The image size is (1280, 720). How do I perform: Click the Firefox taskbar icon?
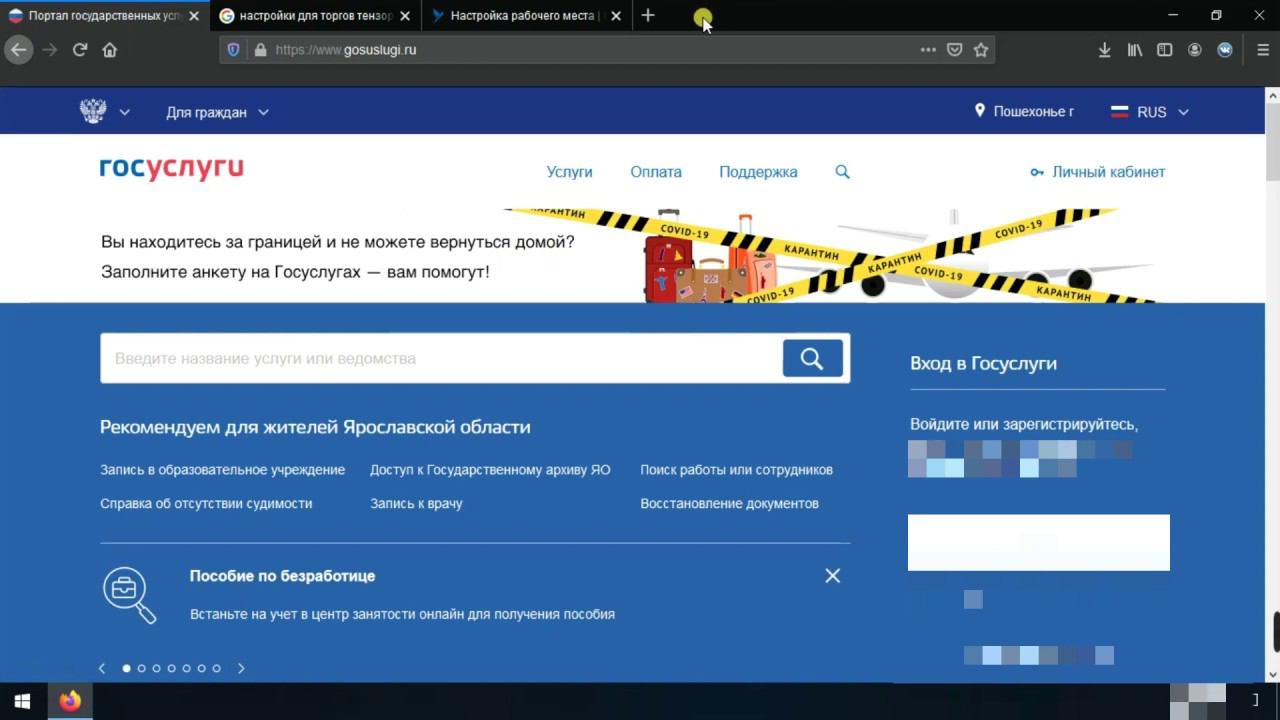click(70, 701)
